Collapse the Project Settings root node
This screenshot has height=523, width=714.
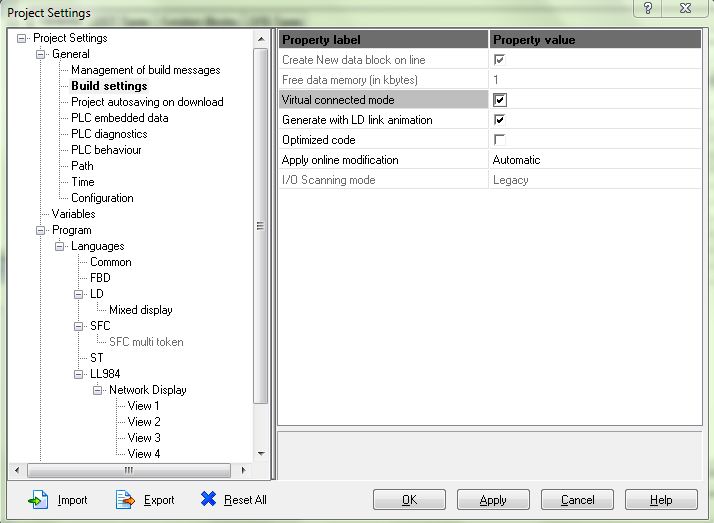tap(21, 39)
